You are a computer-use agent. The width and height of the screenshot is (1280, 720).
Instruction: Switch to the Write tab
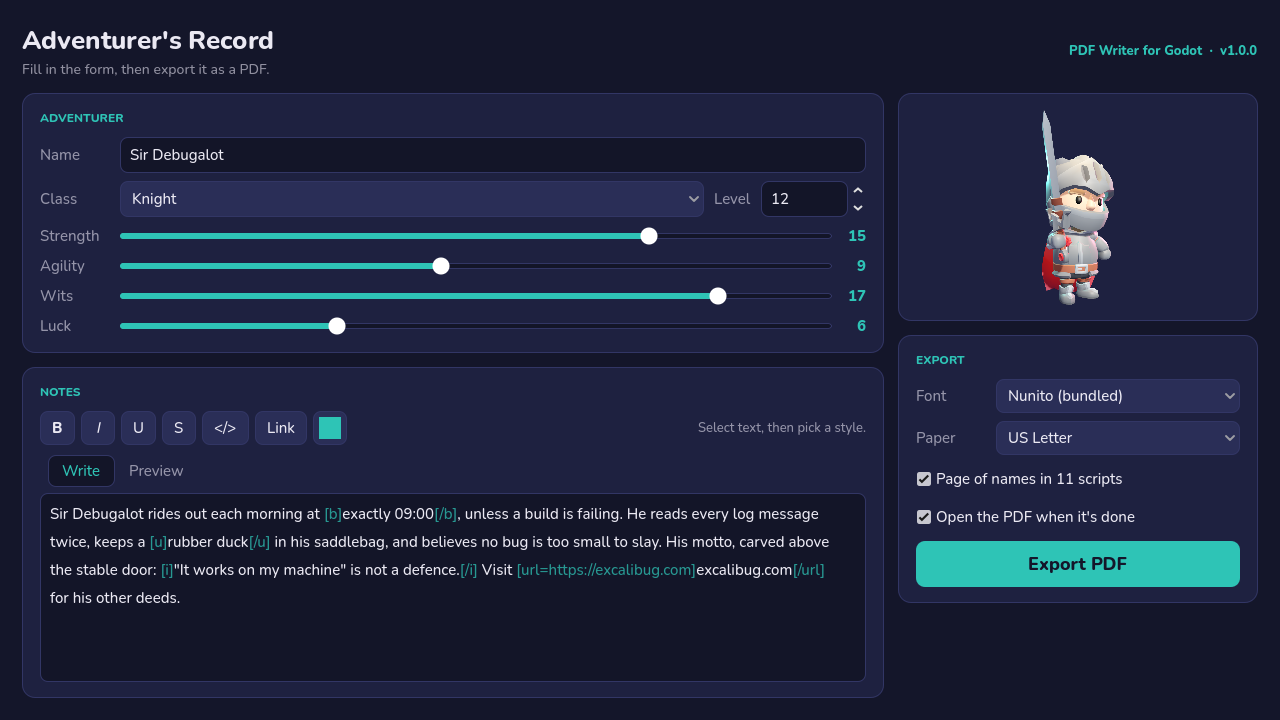(x=81, y=471)
